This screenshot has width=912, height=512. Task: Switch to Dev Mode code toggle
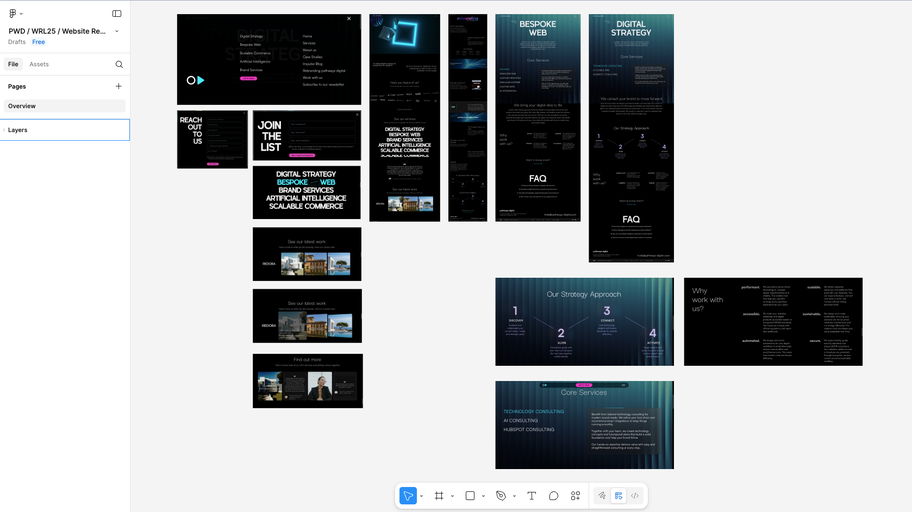[634, 496]
